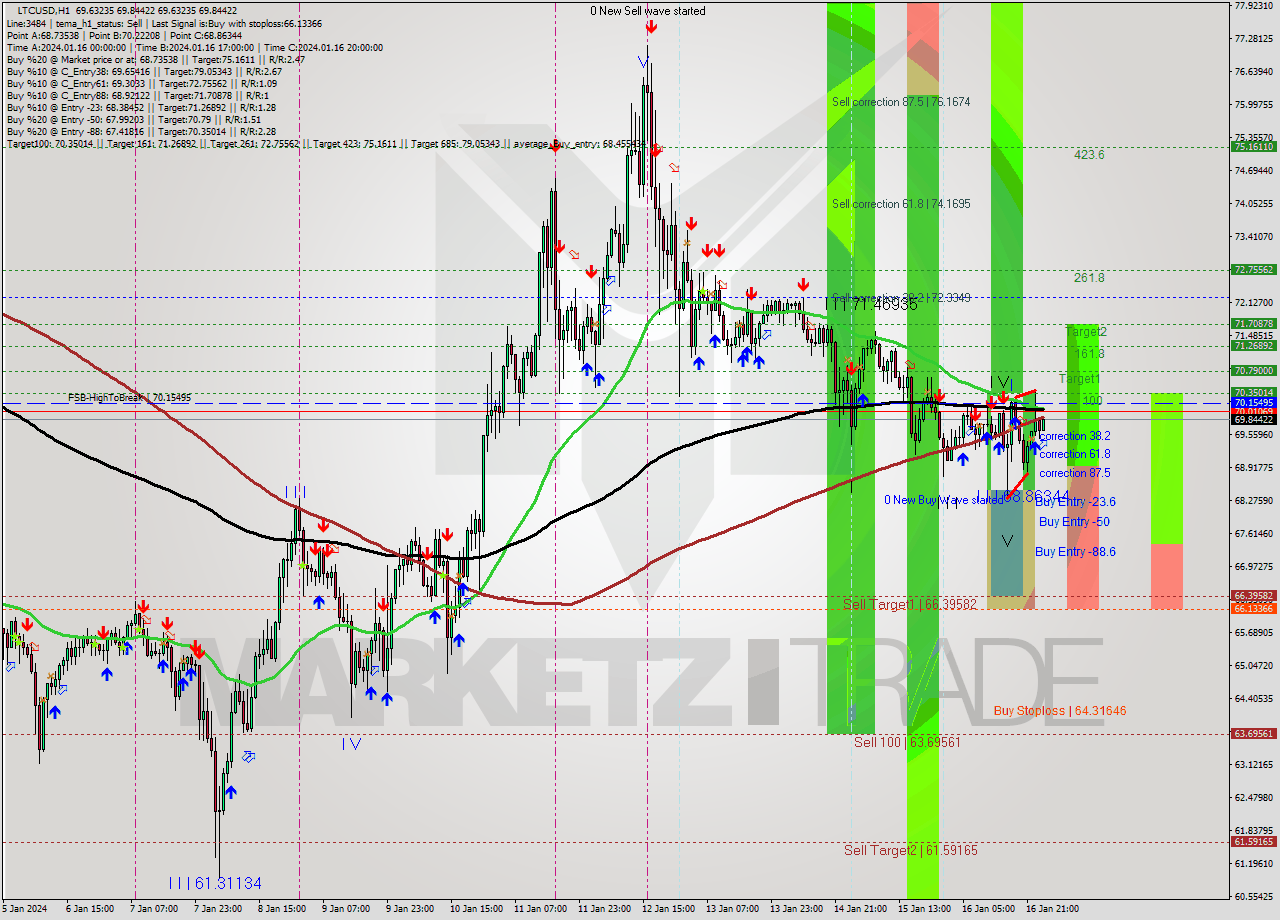Click the blue 'correction 87.5' label

[x=1074, y=473]
